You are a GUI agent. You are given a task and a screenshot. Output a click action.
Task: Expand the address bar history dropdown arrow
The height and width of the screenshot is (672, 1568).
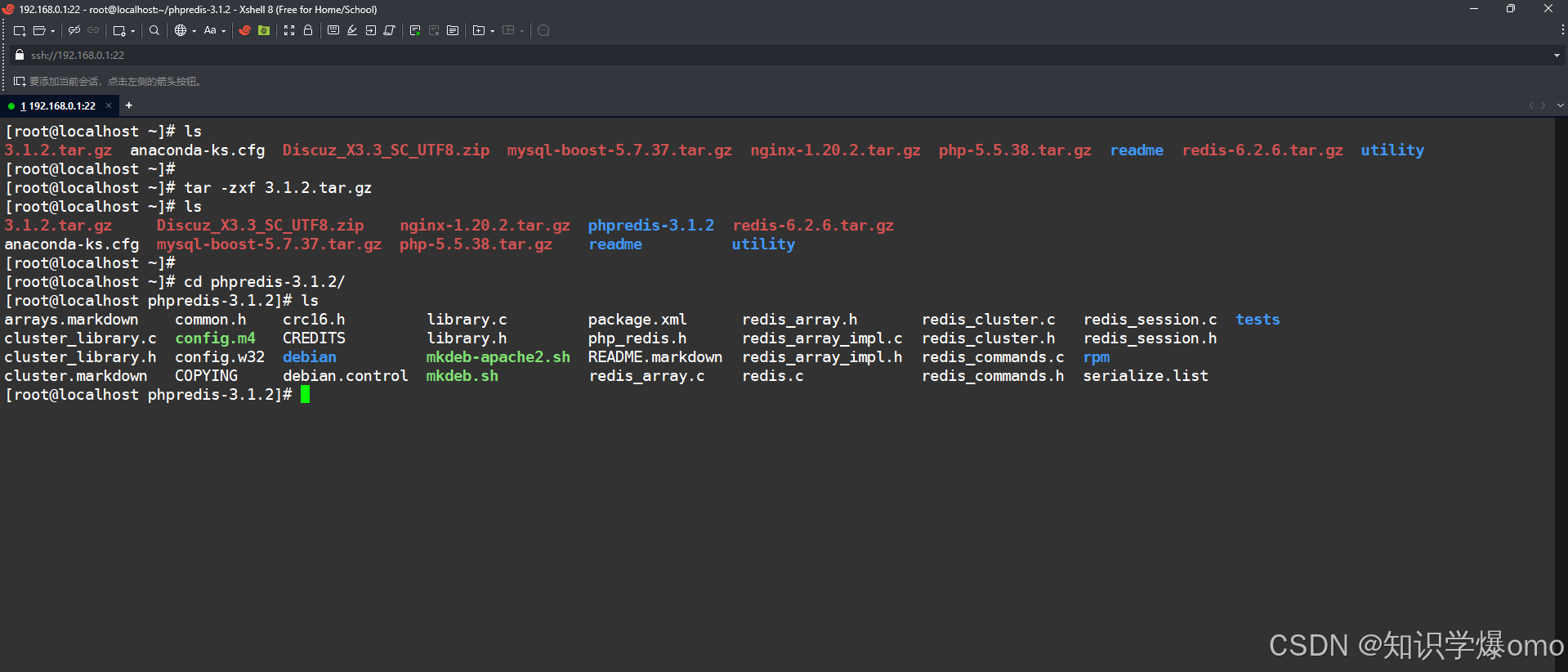(1557, 56)
